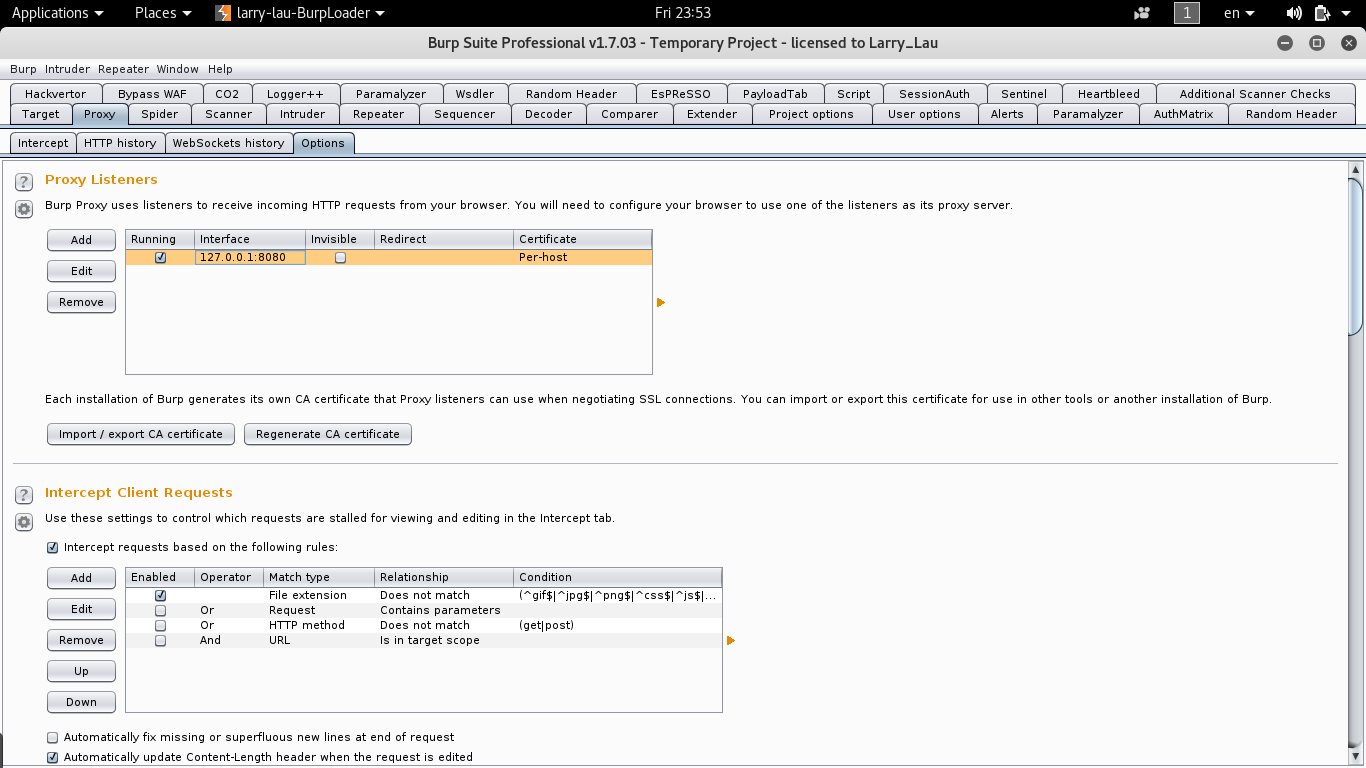Remove the selected intercept client request rule
Image resolution: width=1366 pixels, height=768 pixels.
[x=81, y=640]
